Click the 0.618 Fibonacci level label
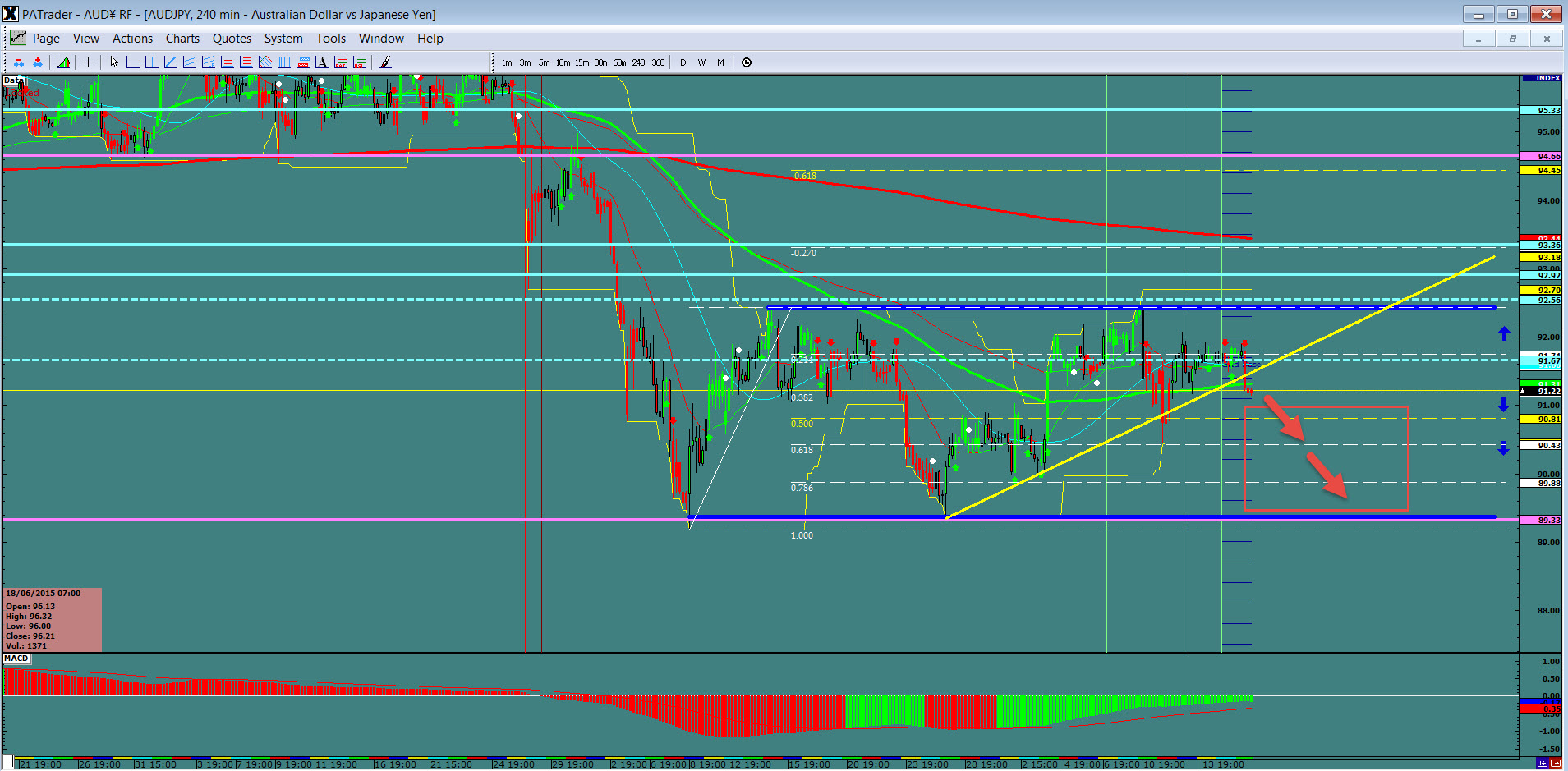This screenshot has height=771, width=1568. point(802,450)
